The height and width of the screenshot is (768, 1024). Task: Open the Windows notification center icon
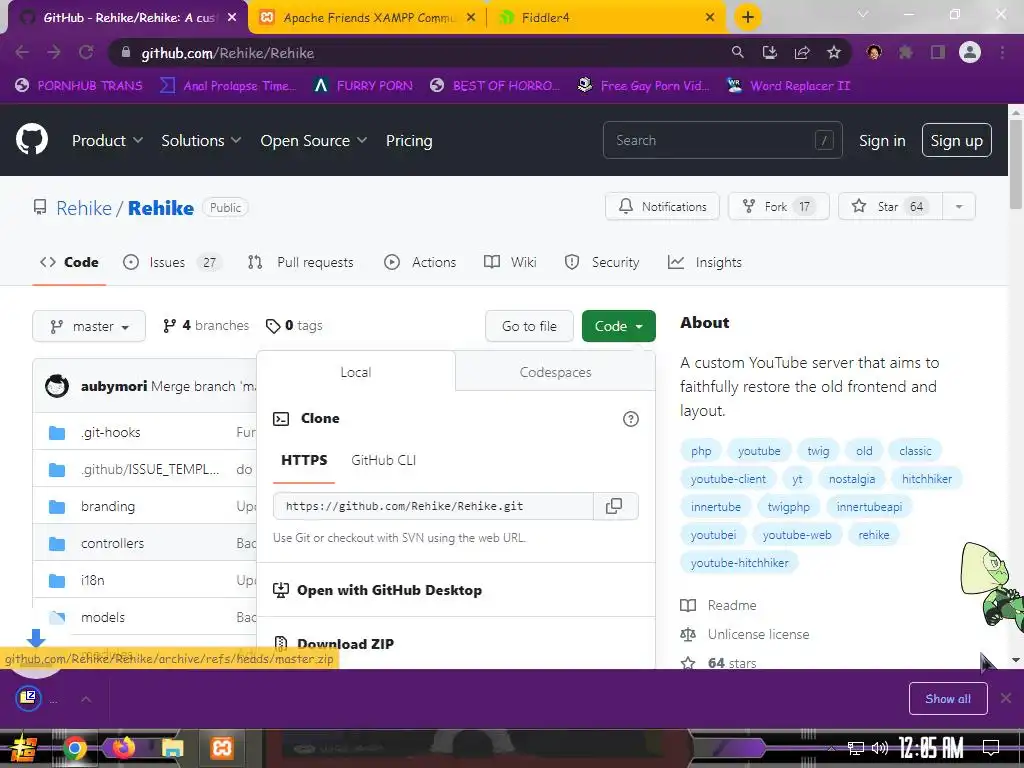tap(991, 748)
